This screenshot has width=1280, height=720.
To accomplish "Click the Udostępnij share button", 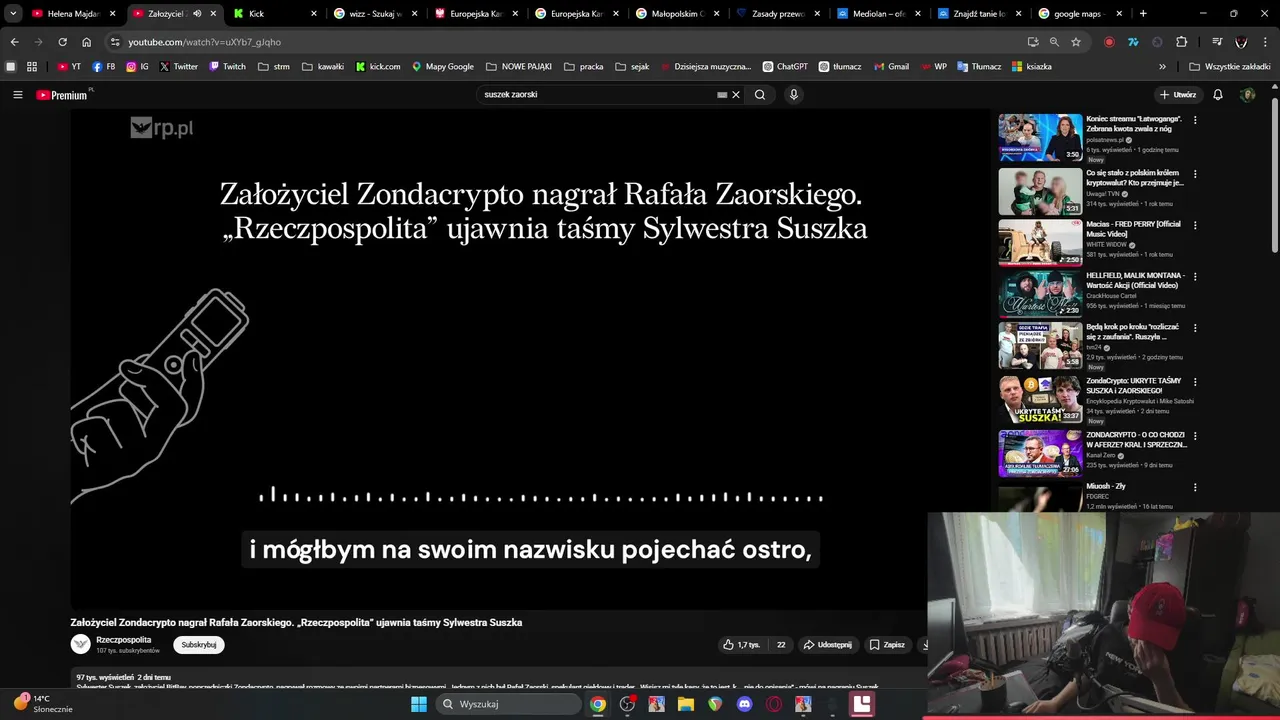I will click(827, 645).
